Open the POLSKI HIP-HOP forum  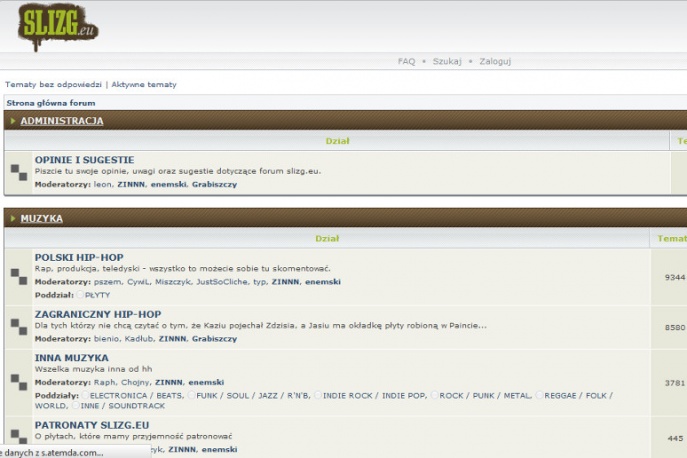[79, 257]
